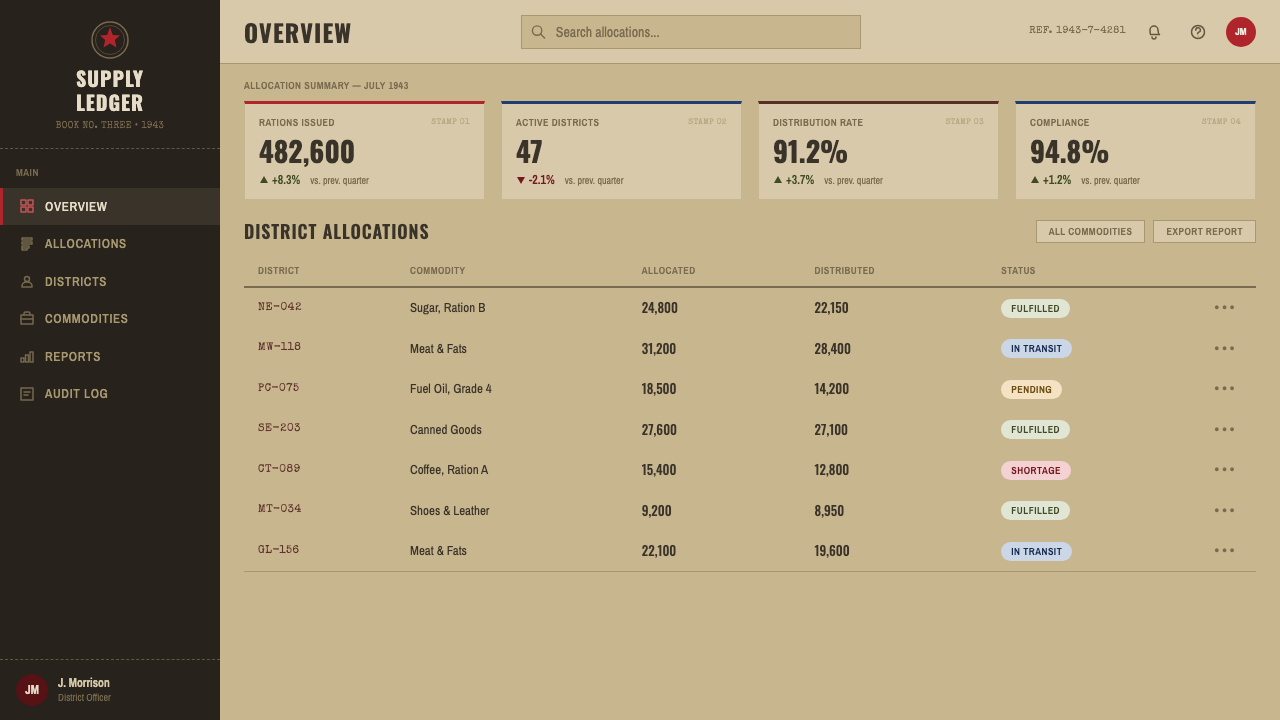Open the All Commodities filter
The width and height of the screenshot is (1280, 720).
click(x=1090, y=232)
